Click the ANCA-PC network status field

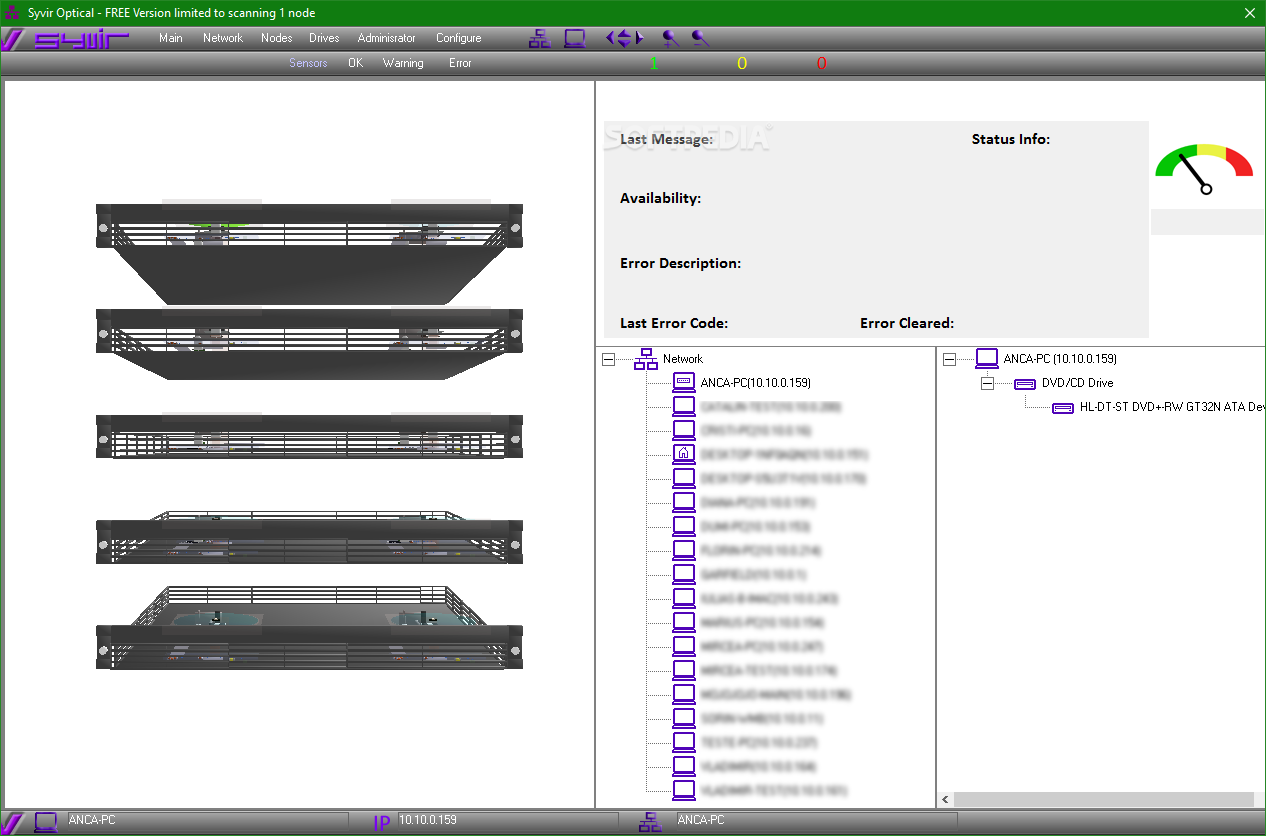point(815,821)
